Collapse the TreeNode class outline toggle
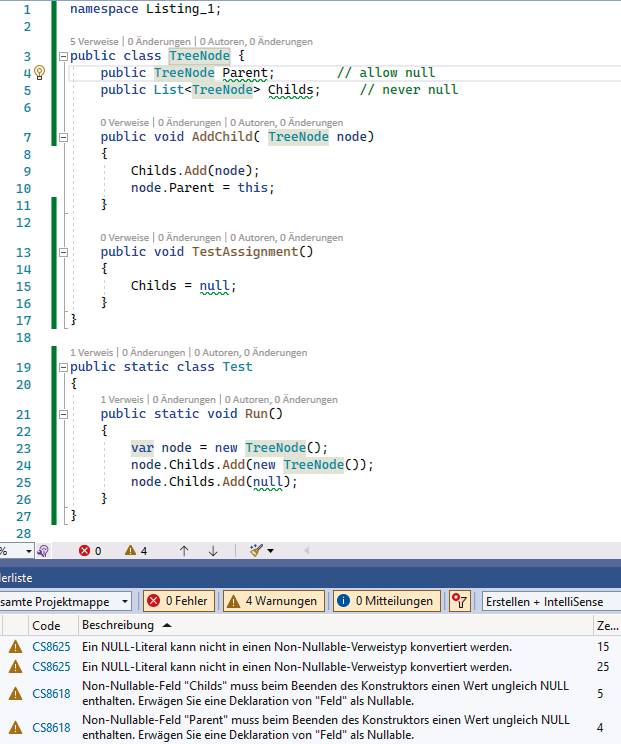621x744 pixels. pyautogui.click(x=63, y=56)
